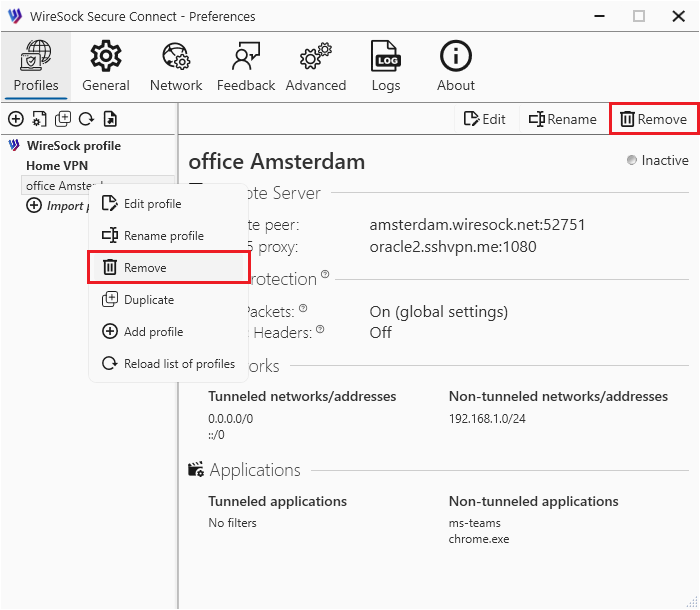The image size is (700, 610).
Task: Click the help icon next to Packets label
Action: click(x=303, y=308)
